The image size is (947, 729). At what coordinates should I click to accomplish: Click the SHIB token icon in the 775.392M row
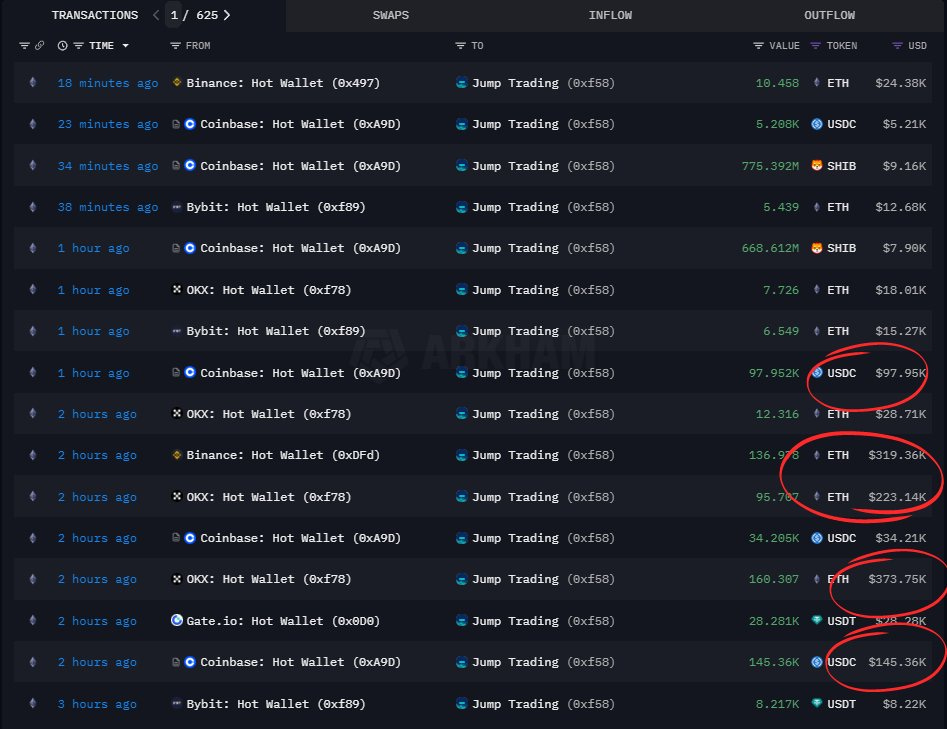coord(817,165)
